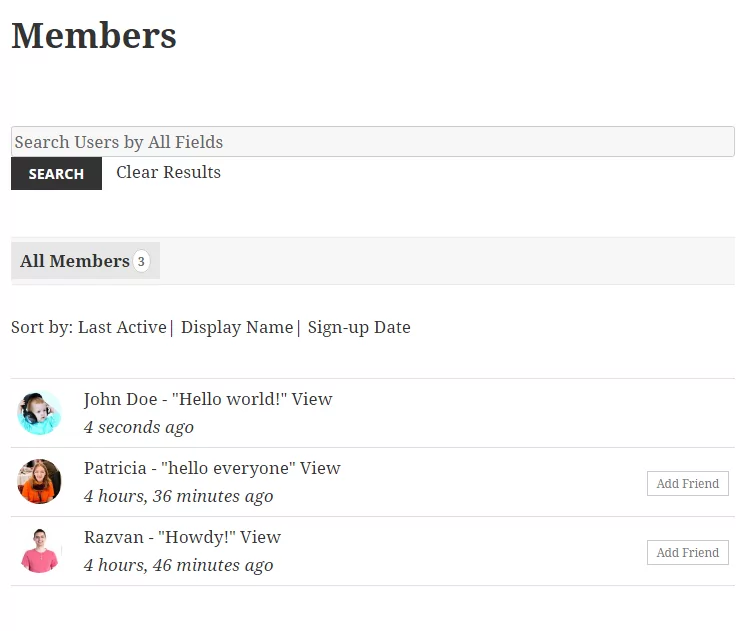View John Doe's "Hello world!" update
Image resolution: width=751 pixels, height=631 pixels.
[x=312, y=399]
